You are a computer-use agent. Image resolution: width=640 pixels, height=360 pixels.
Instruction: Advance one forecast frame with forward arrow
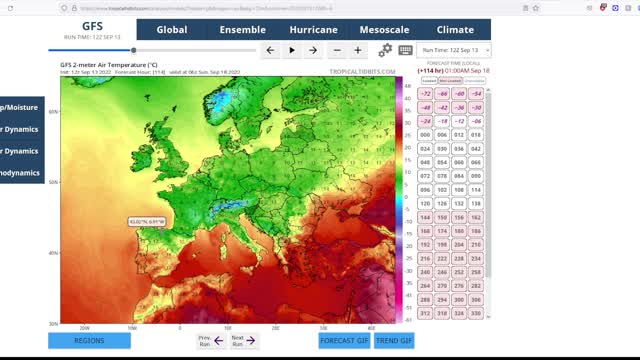313,51
